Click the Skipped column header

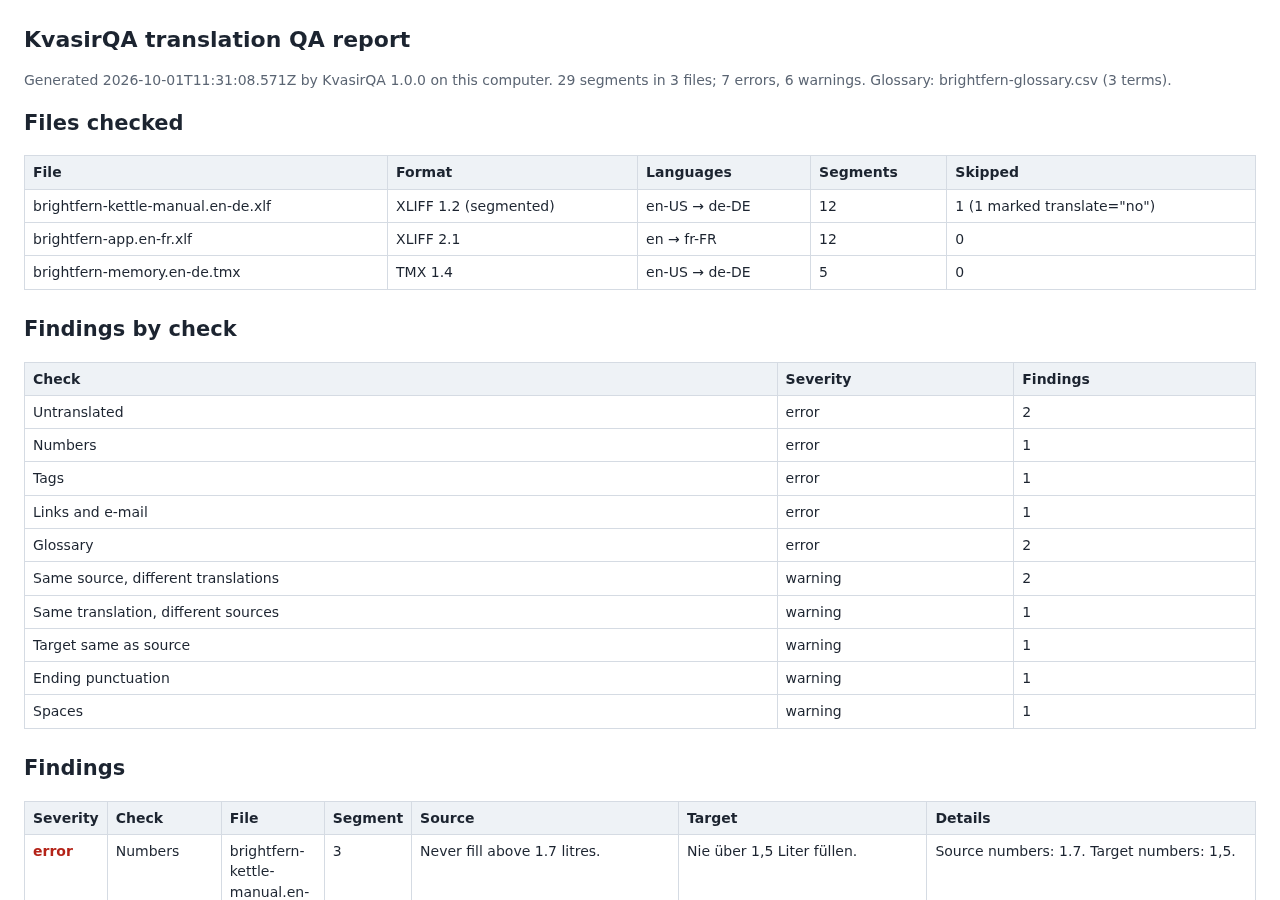[x=1100, y=172]
